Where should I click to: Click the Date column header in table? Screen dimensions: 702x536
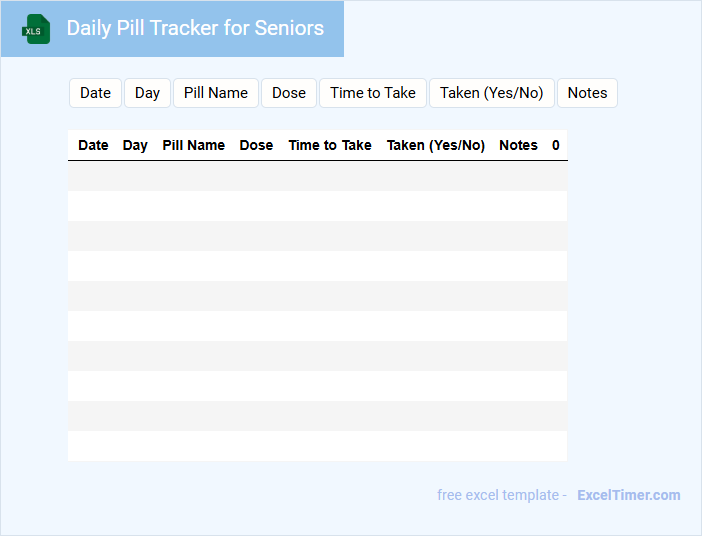click(93, 145)
